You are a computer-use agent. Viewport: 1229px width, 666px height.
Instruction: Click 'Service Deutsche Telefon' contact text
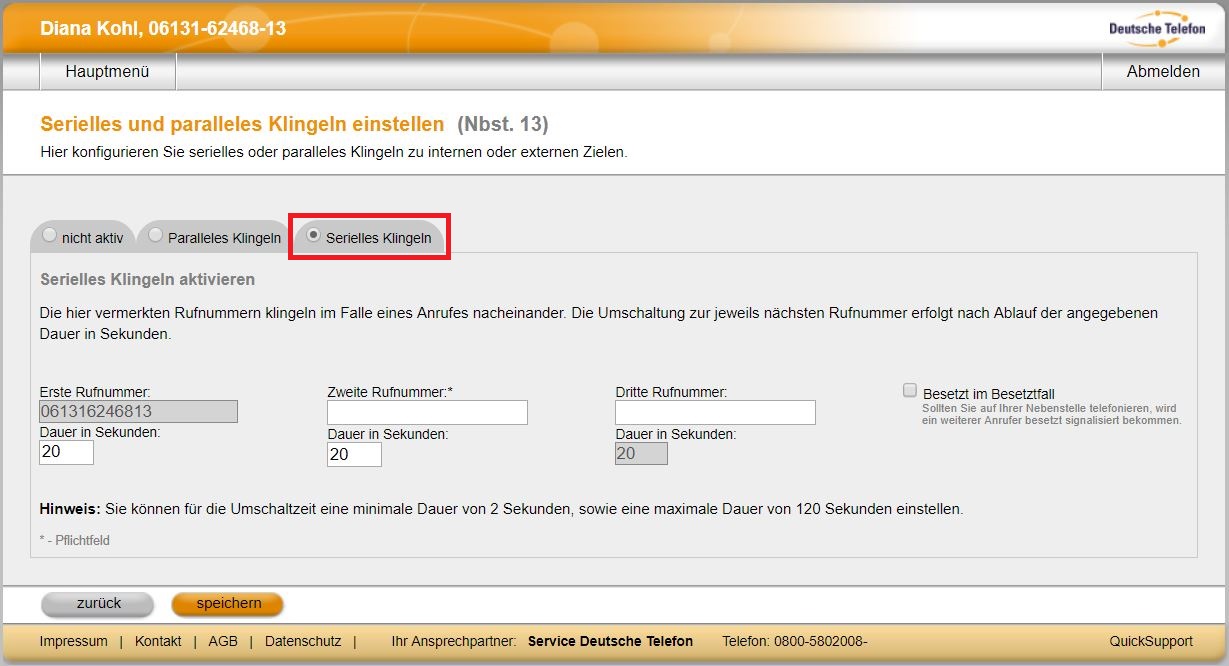(x=610, y=641)
